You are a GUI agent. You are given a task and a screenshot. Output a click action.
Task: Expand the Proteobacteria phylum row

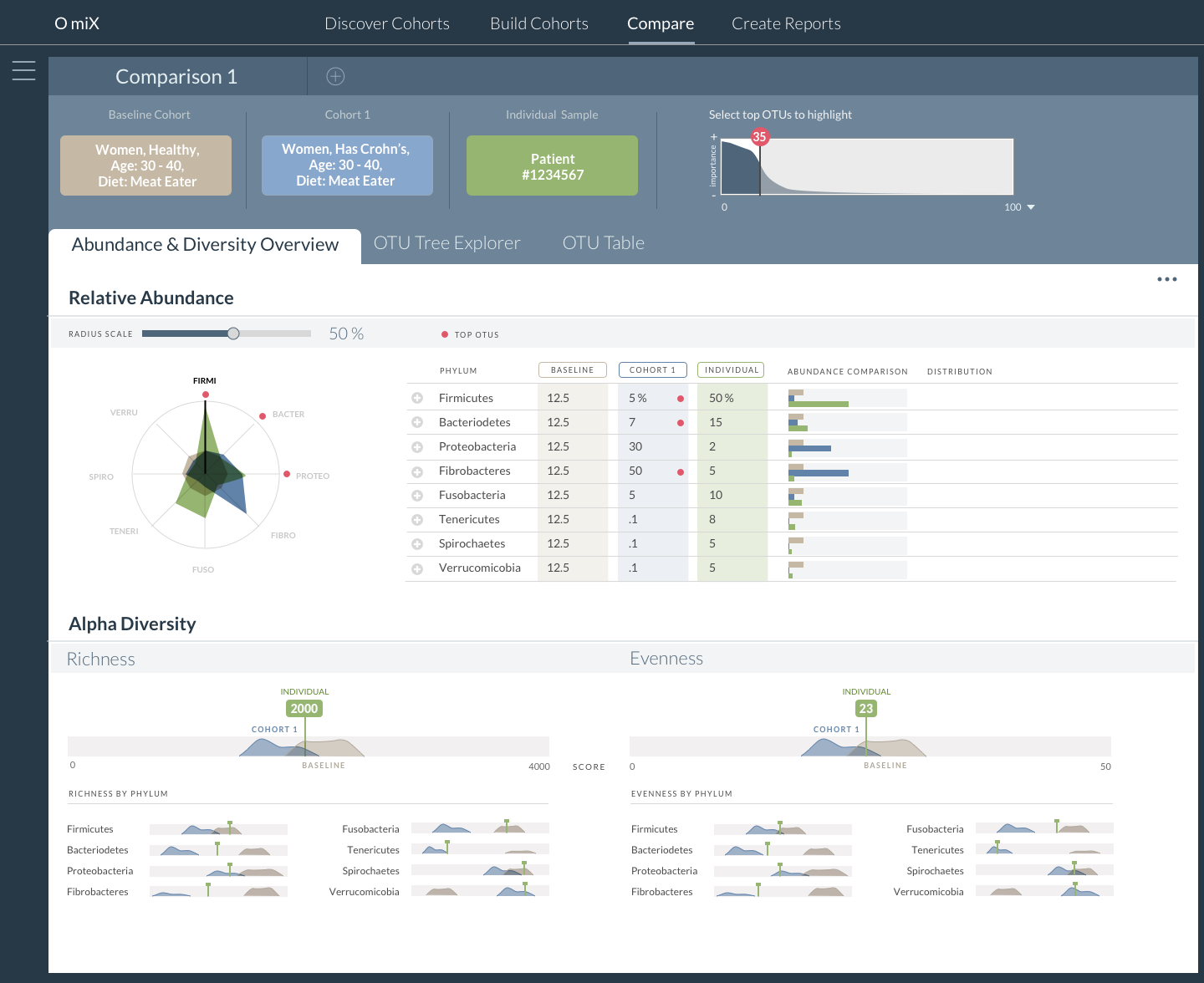pos(417,447)
